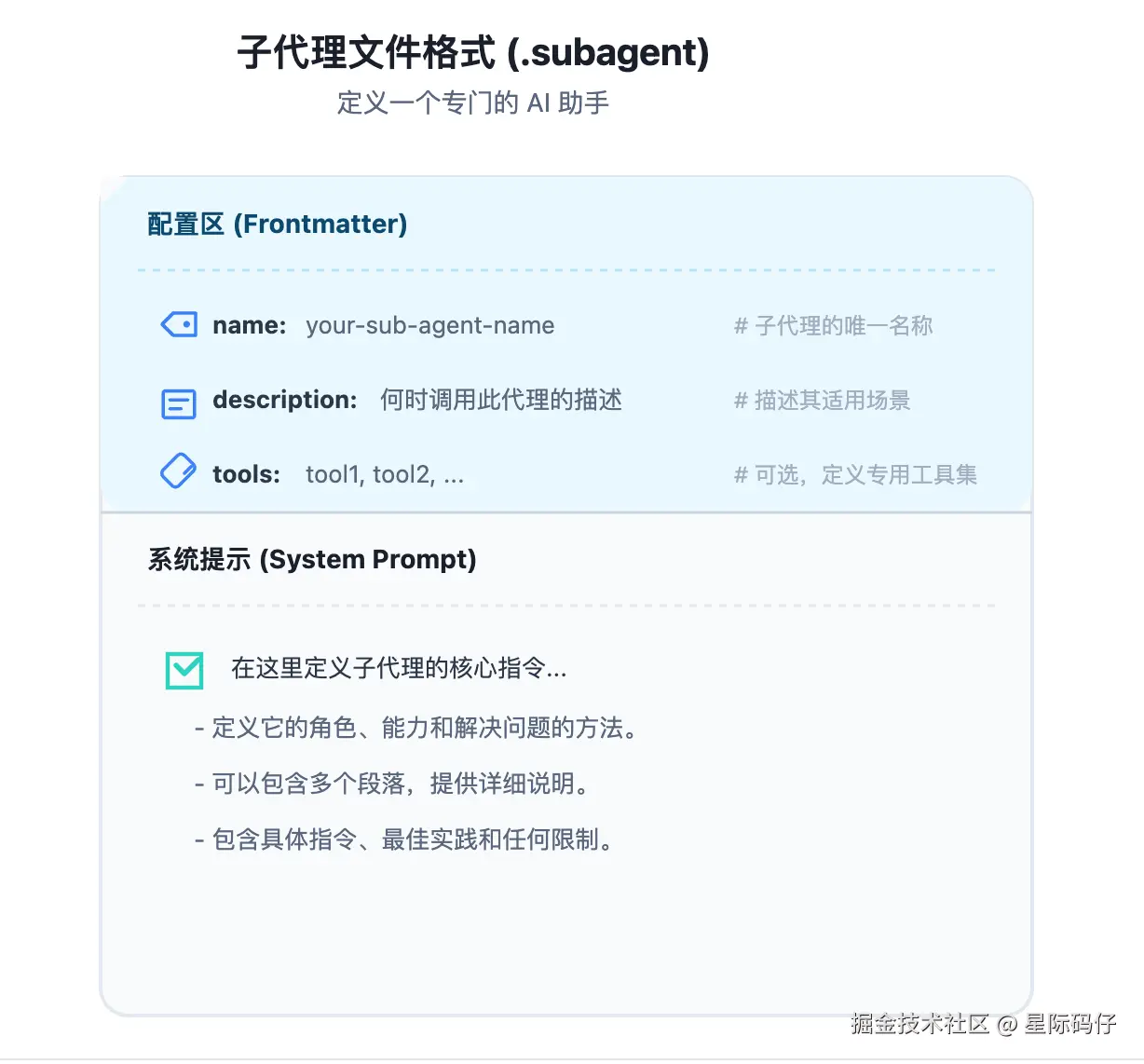1144x1064 pixels.
Task: Click the '配置区 (Frontmatter)' section header
Action: pyautogui.click(x=278, y=224)
